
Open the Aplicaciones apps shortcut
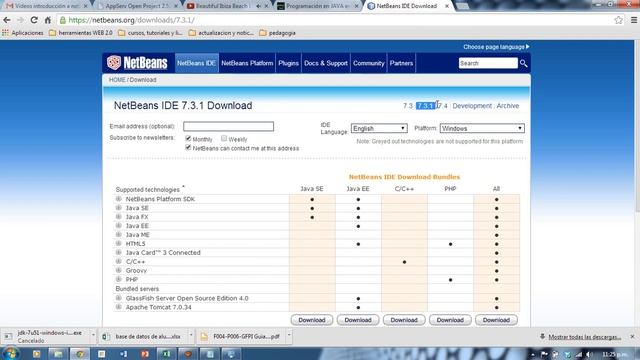23,33
